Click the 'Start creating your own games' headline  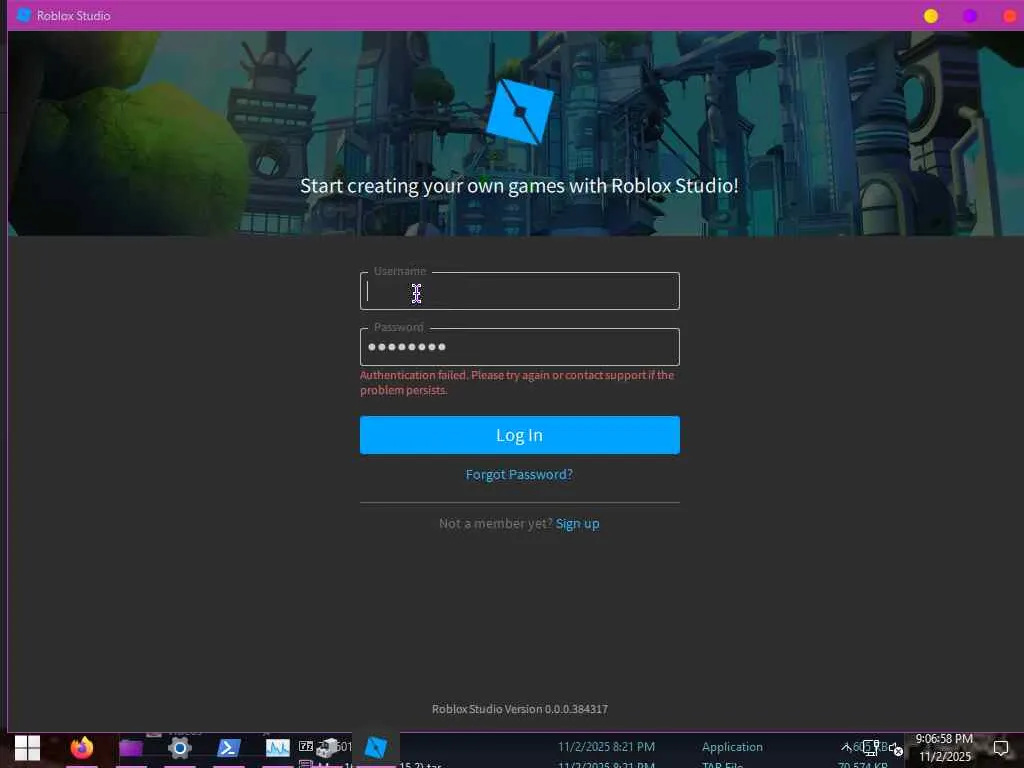pos(519,186)
